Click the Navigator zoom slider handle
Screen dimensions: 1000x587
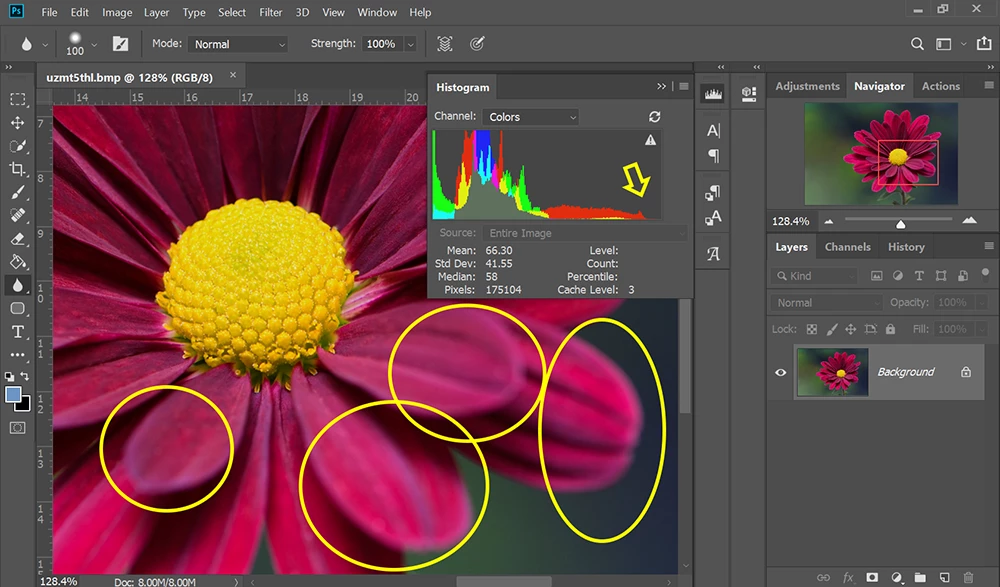901,224
